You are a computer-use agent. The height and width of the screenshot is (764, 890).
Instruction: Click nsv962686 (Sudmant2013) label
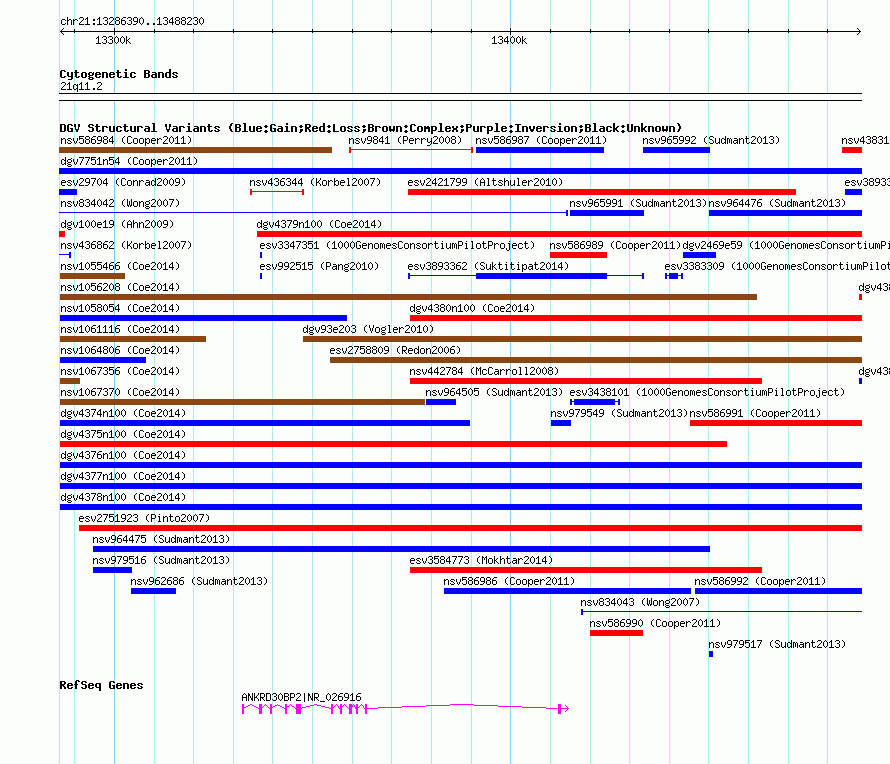(199, 581)
